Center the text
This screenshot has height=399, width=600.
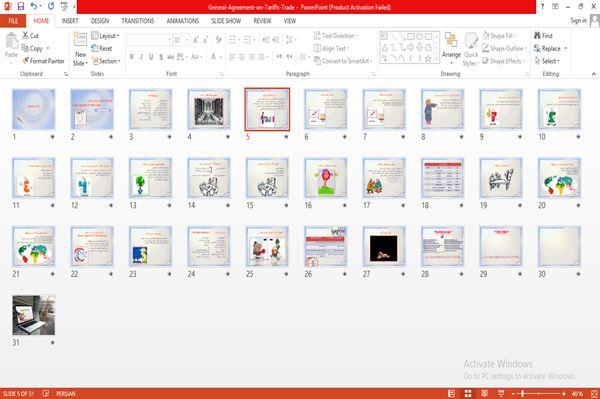[242, 57]
